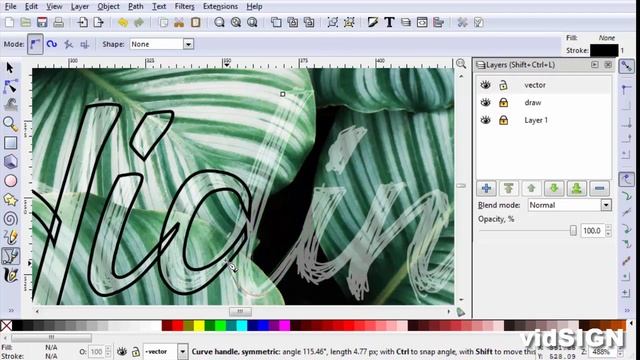640x360 pixels.
Task: Open current layer selector in status bar
Action: [x=182, y=351]
